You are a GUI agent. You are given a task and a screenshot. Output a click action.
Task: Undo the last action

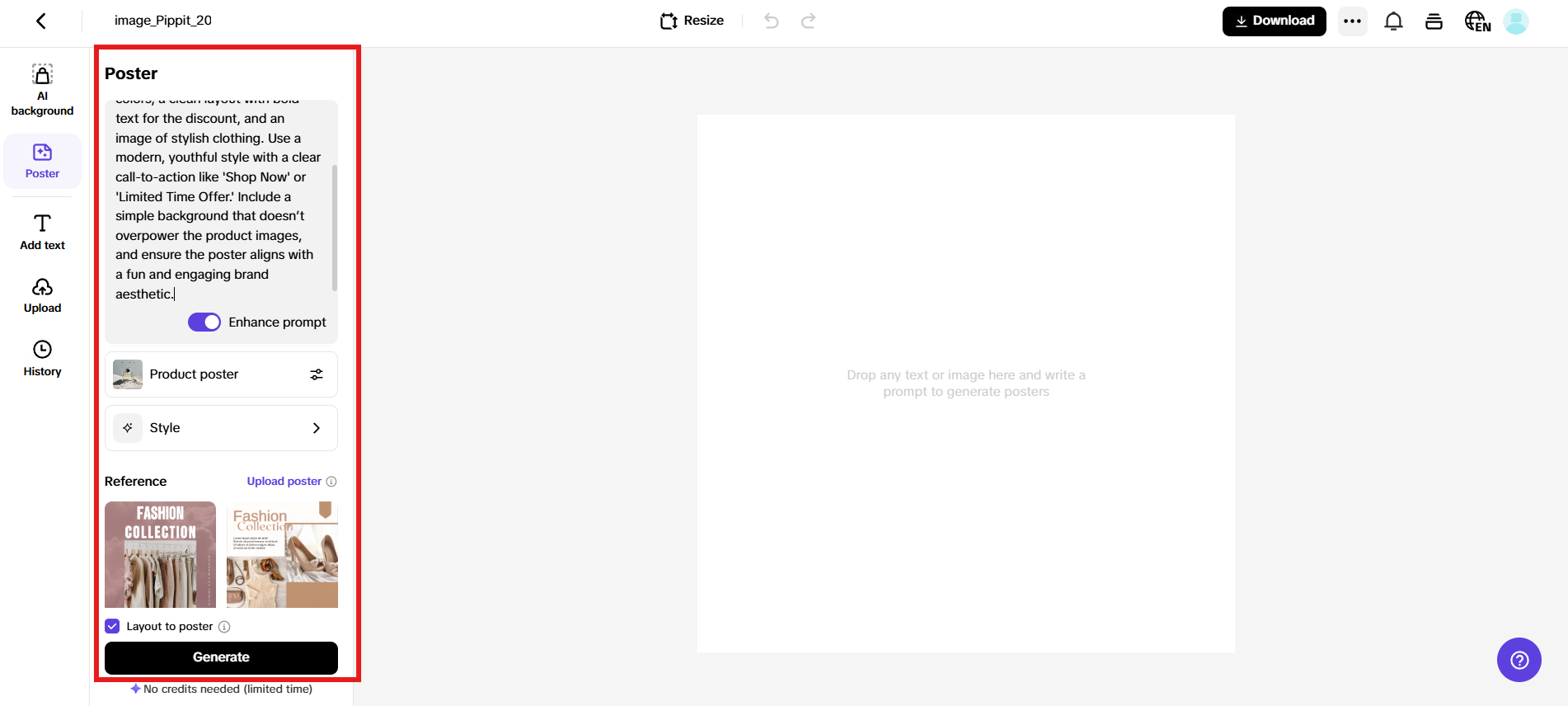772,21
